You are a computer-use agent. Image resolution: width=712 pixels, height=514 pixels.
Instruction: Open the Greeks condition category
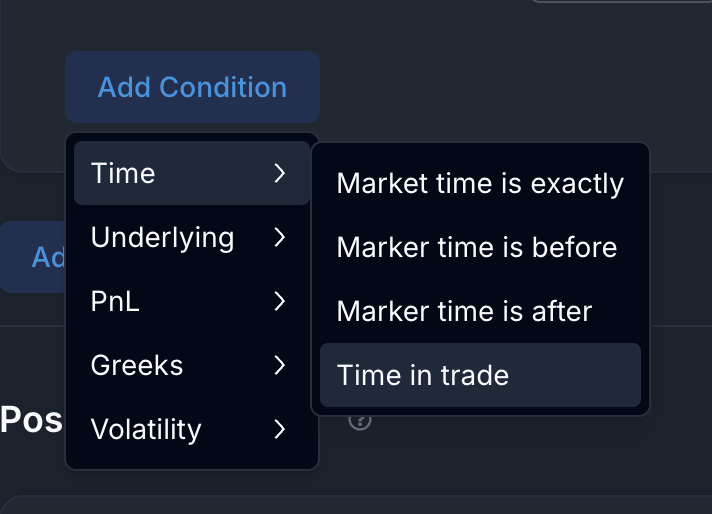tap(137, 366)
